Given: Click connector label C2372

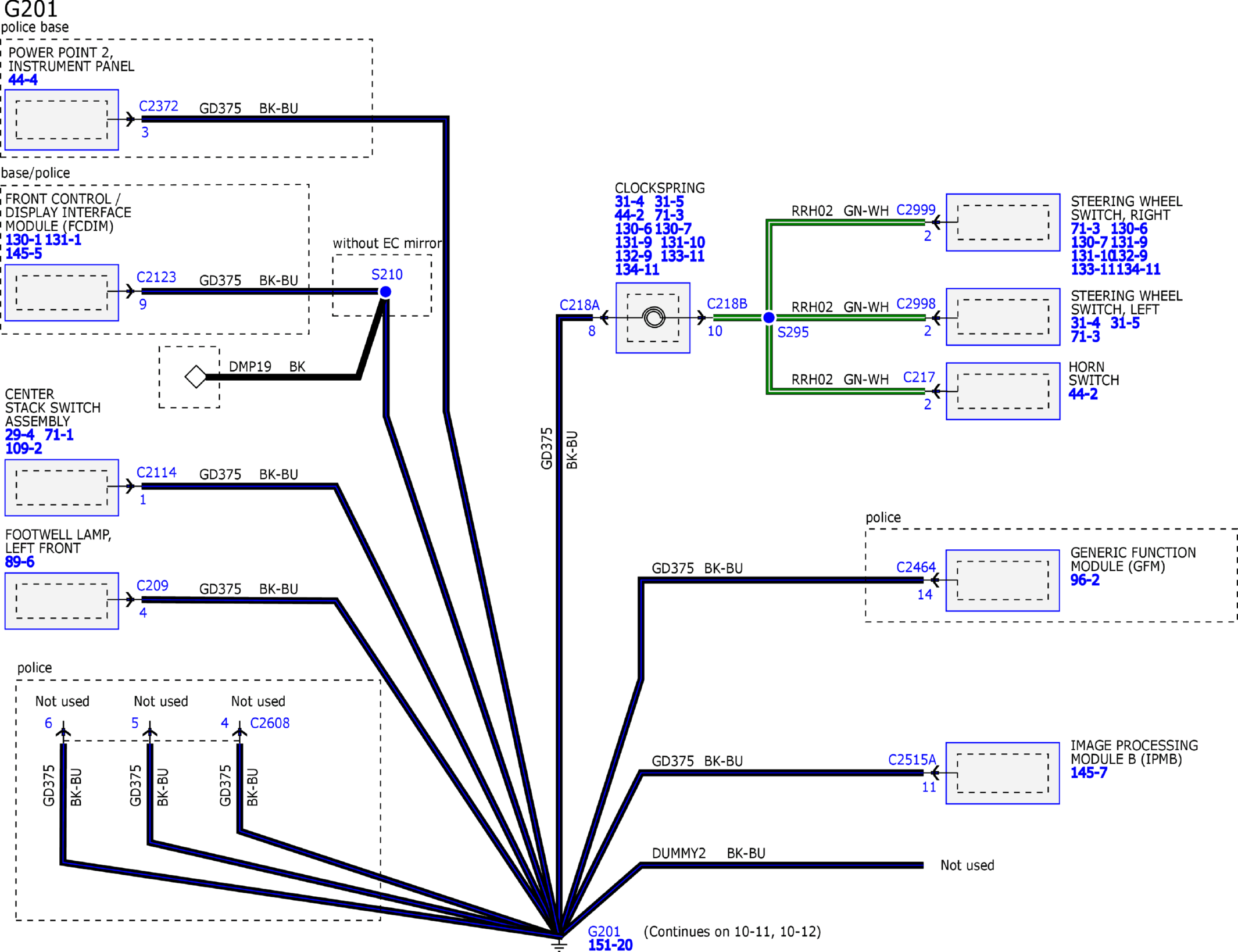Looking at the screenshot, I should point(159,106).
